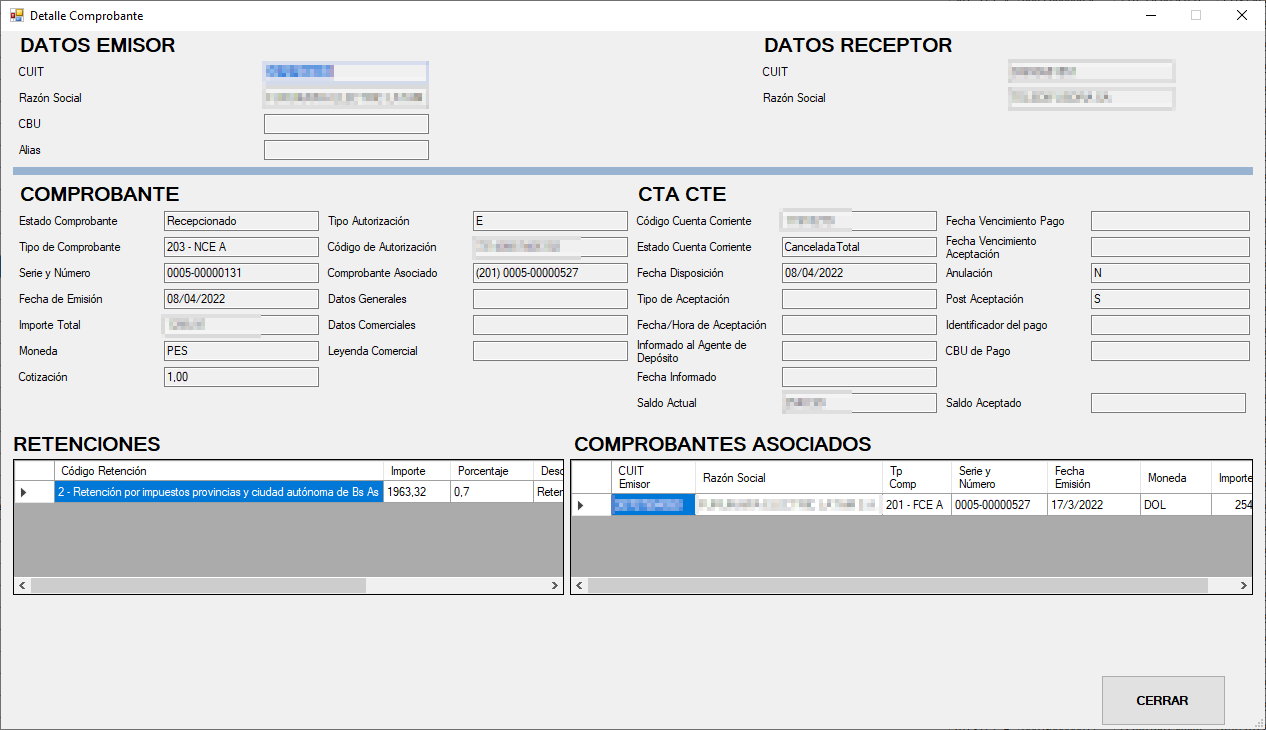Viewport: 1266px width, 730px height.
Task: Sort by Razón Social column header
Action: point(789,477)
